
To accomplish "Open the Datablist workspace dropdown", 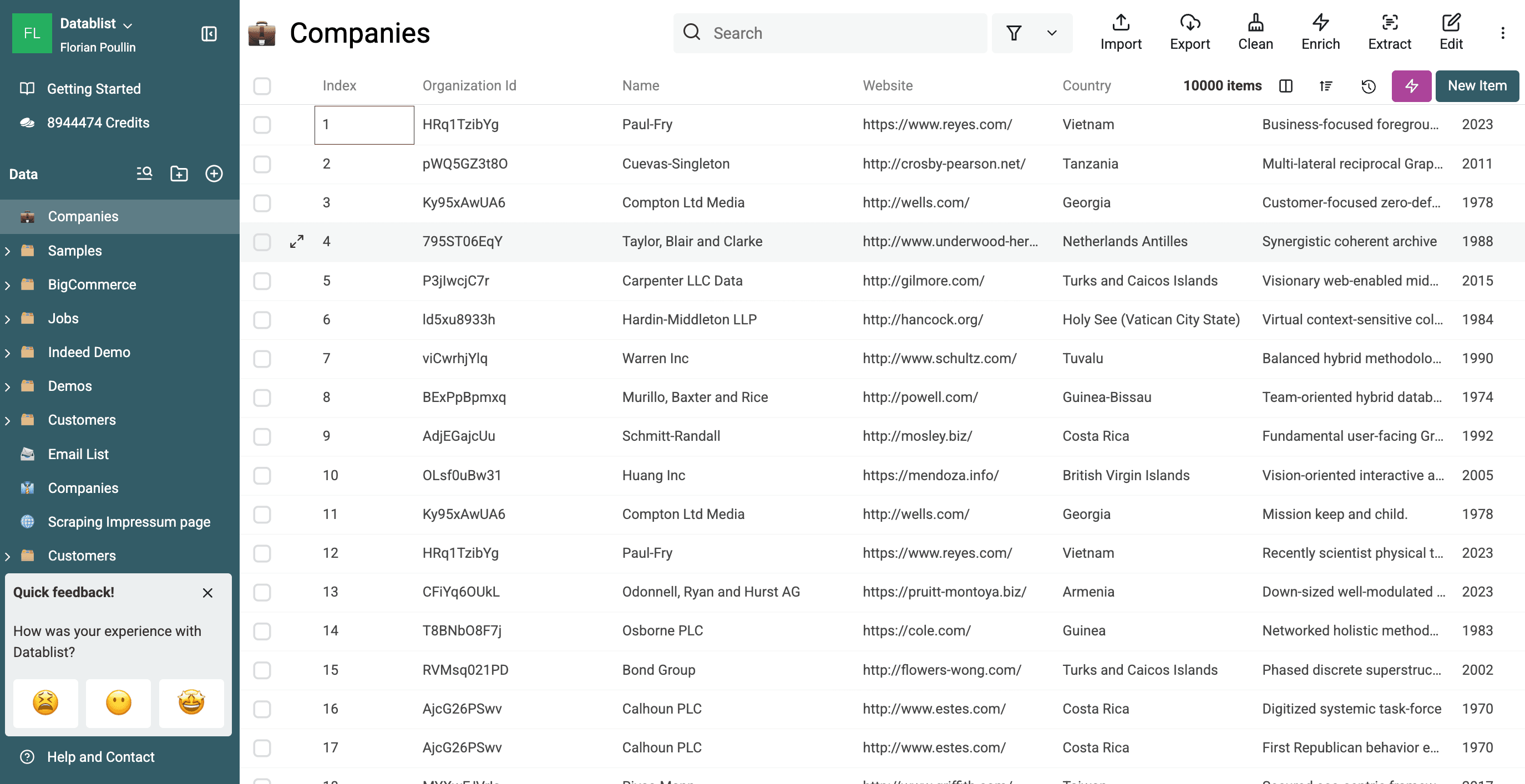I will click(x=95, y=24).
